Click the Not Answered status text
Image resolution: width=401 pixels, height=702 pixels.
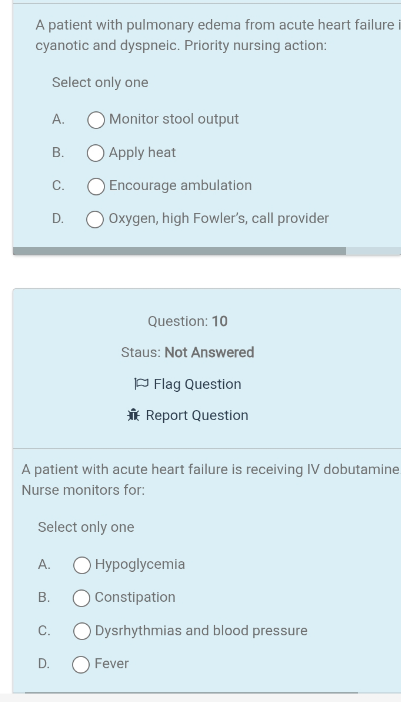(209, 352)
